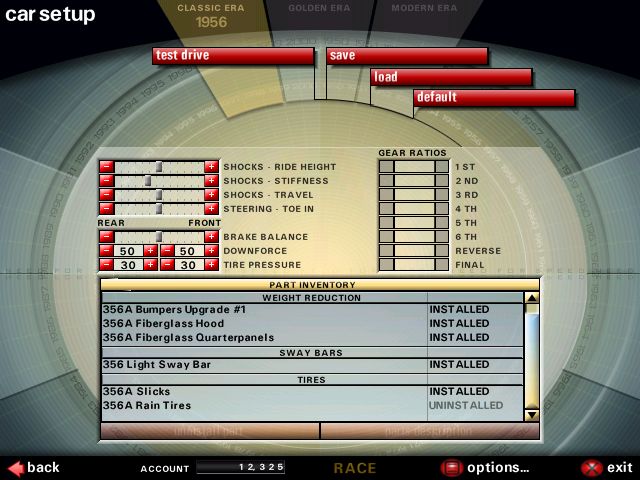Increase rear Downforce value

(x=151, y=251)
